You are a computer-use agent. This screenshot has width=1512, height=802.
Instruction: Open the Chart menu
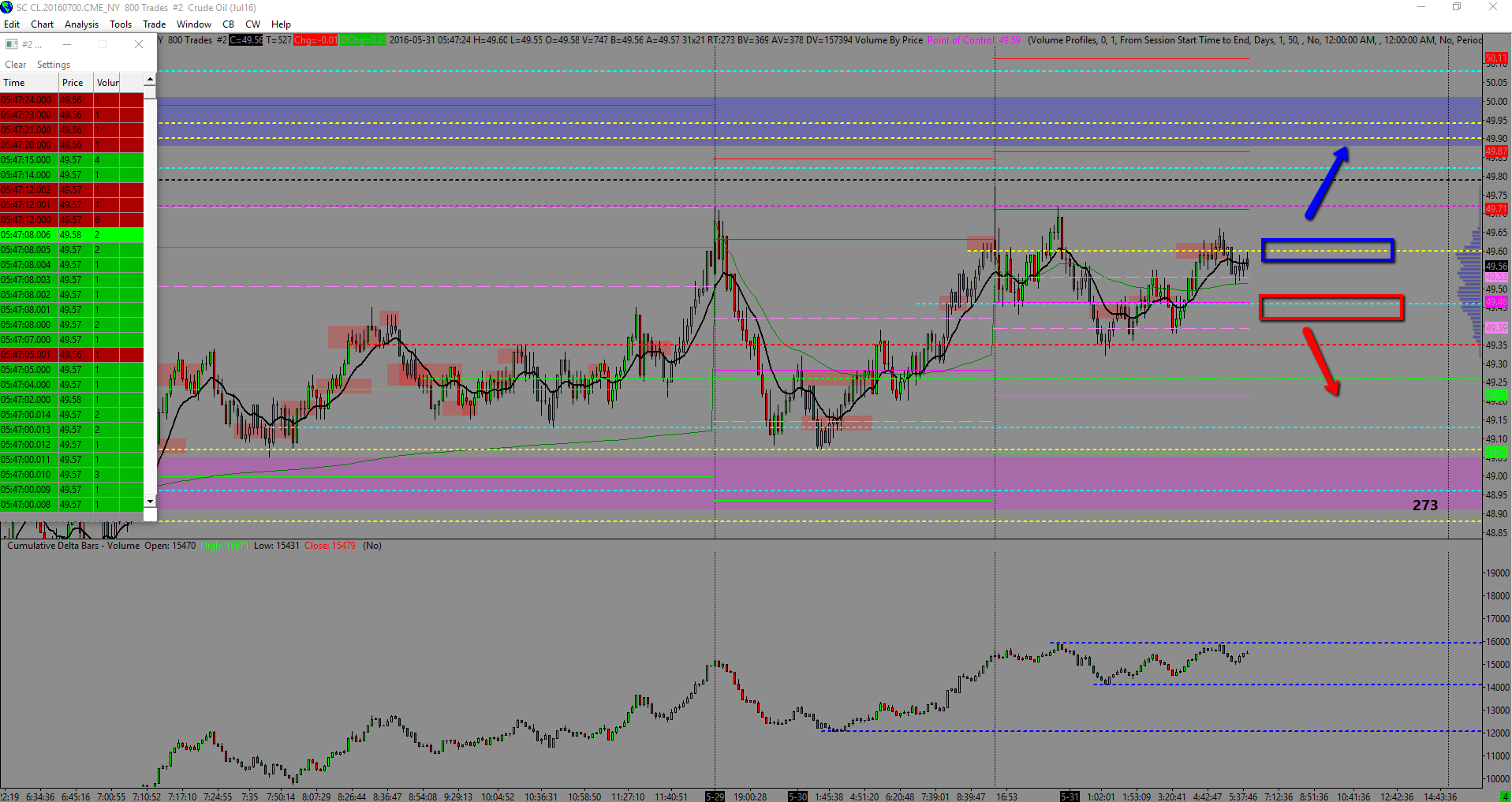pos(43,24)
